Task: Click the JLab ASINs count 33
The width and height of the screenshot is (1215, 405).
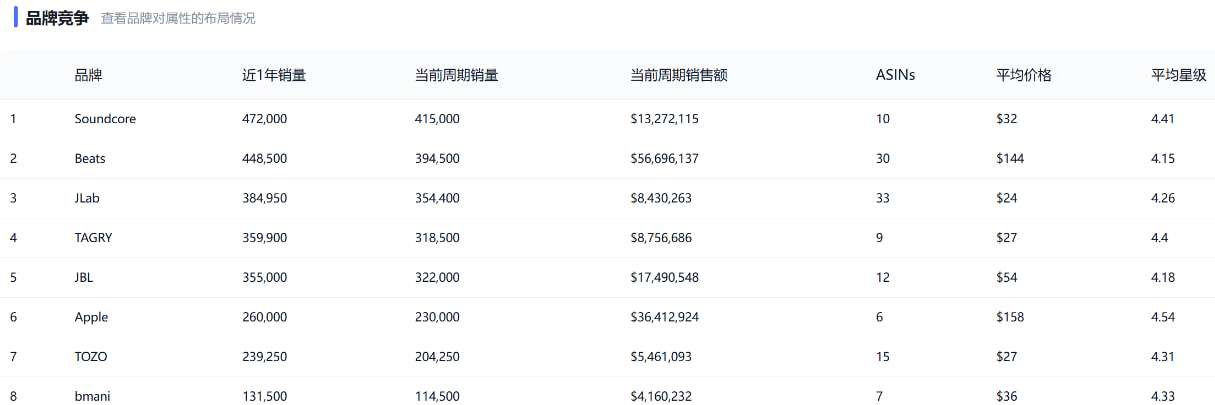Action: 883,198
